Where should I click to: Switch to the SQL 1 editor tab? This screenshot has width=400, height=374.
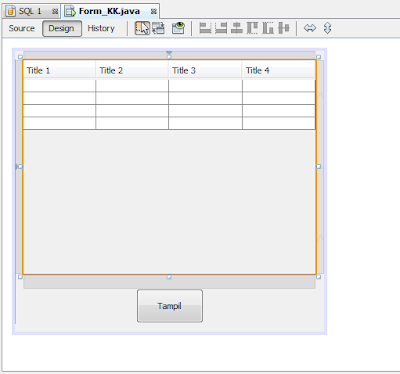pos(30,11)
